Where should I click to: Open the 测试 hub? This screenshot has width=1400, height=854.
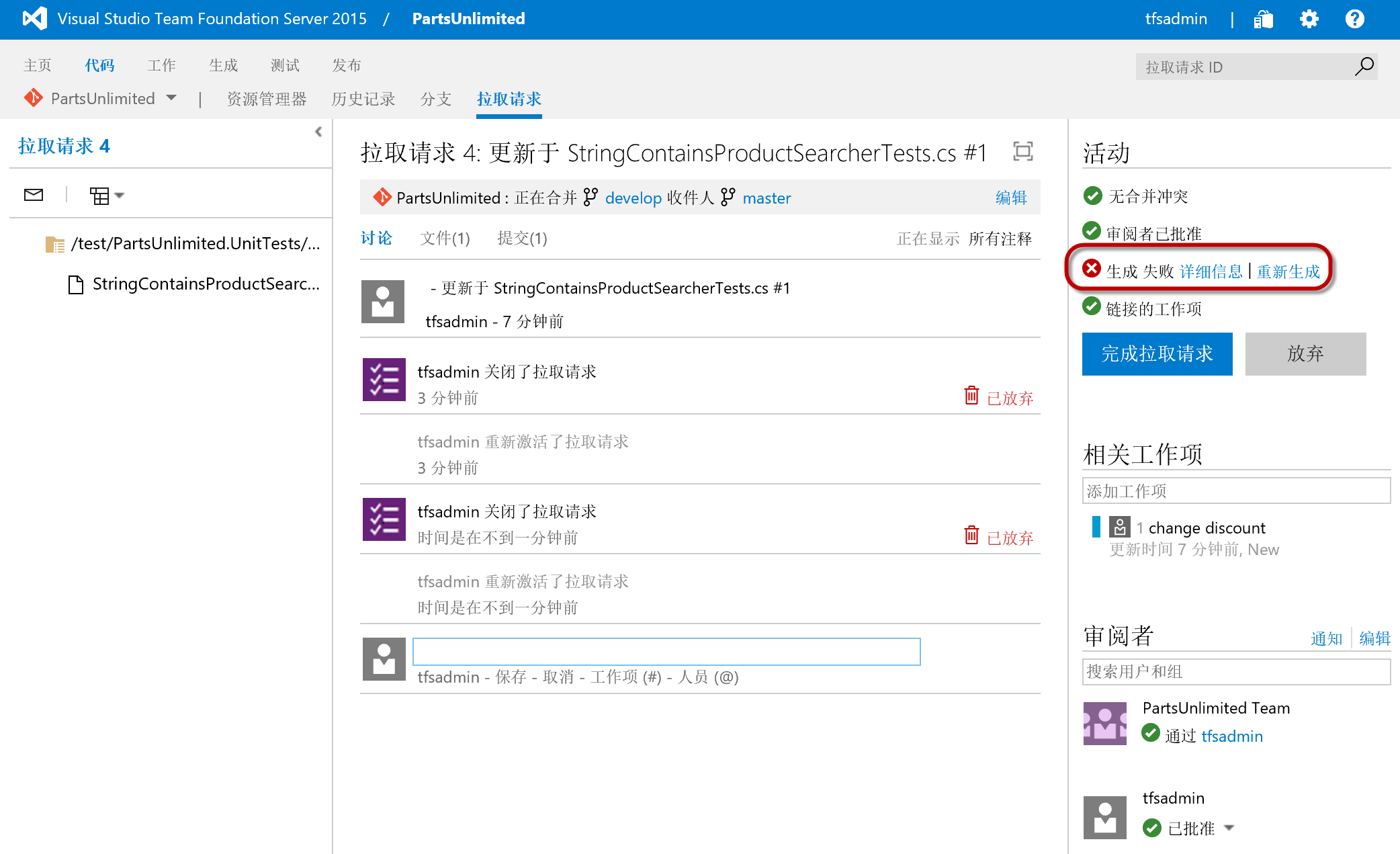click(285, 65)
